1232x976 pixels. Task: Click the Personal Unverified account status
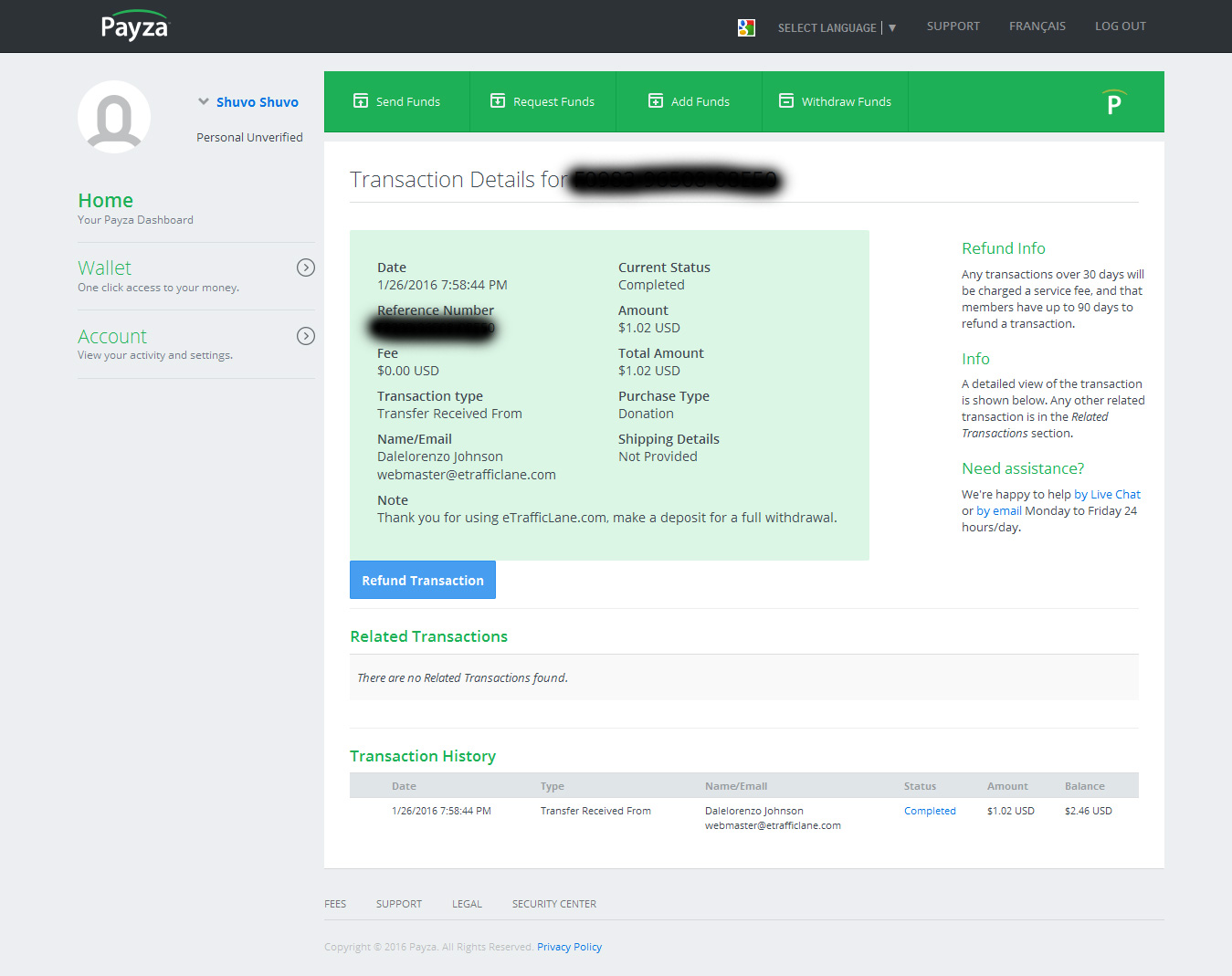(x=249, y=137)
